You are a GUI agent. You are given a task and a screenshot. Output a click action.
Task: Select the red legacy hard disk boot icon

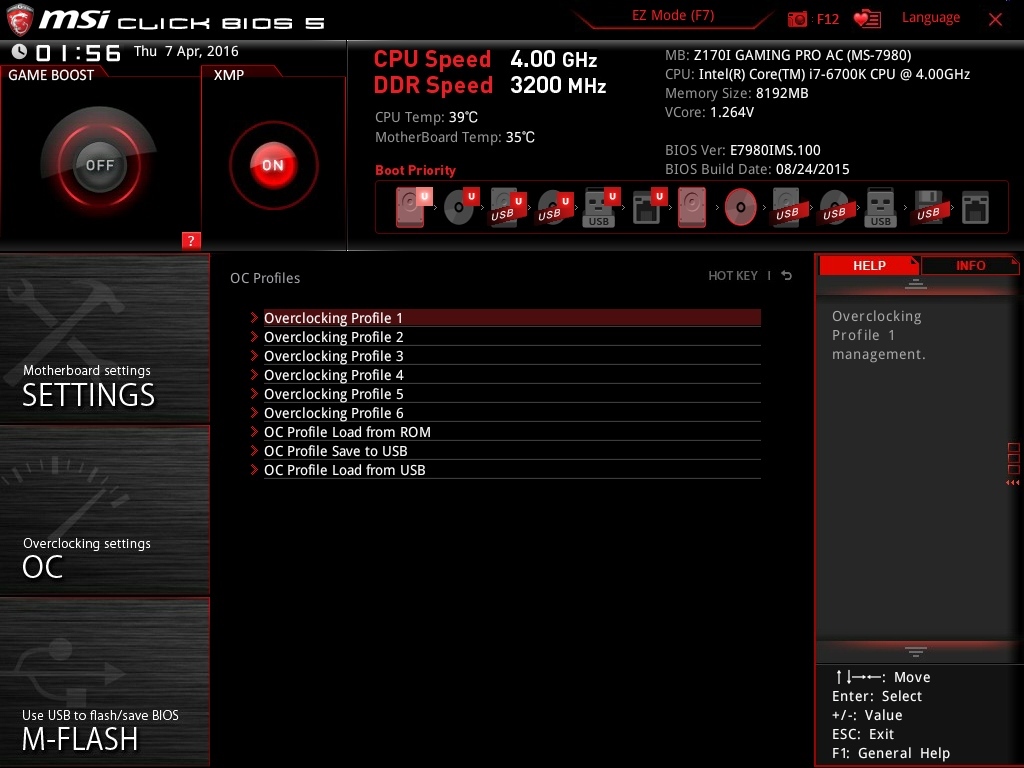point(692,207)
